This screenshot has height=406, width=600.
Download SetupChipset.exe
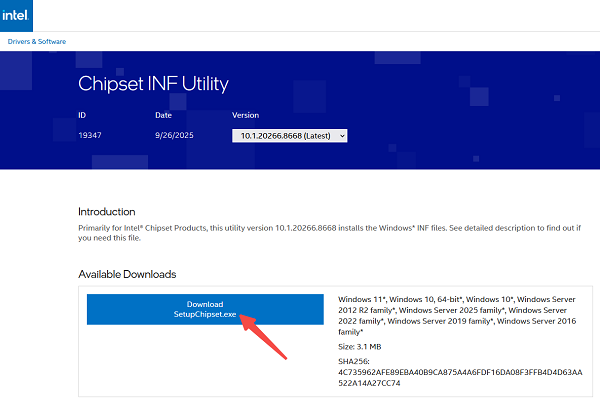coord(205,309)
